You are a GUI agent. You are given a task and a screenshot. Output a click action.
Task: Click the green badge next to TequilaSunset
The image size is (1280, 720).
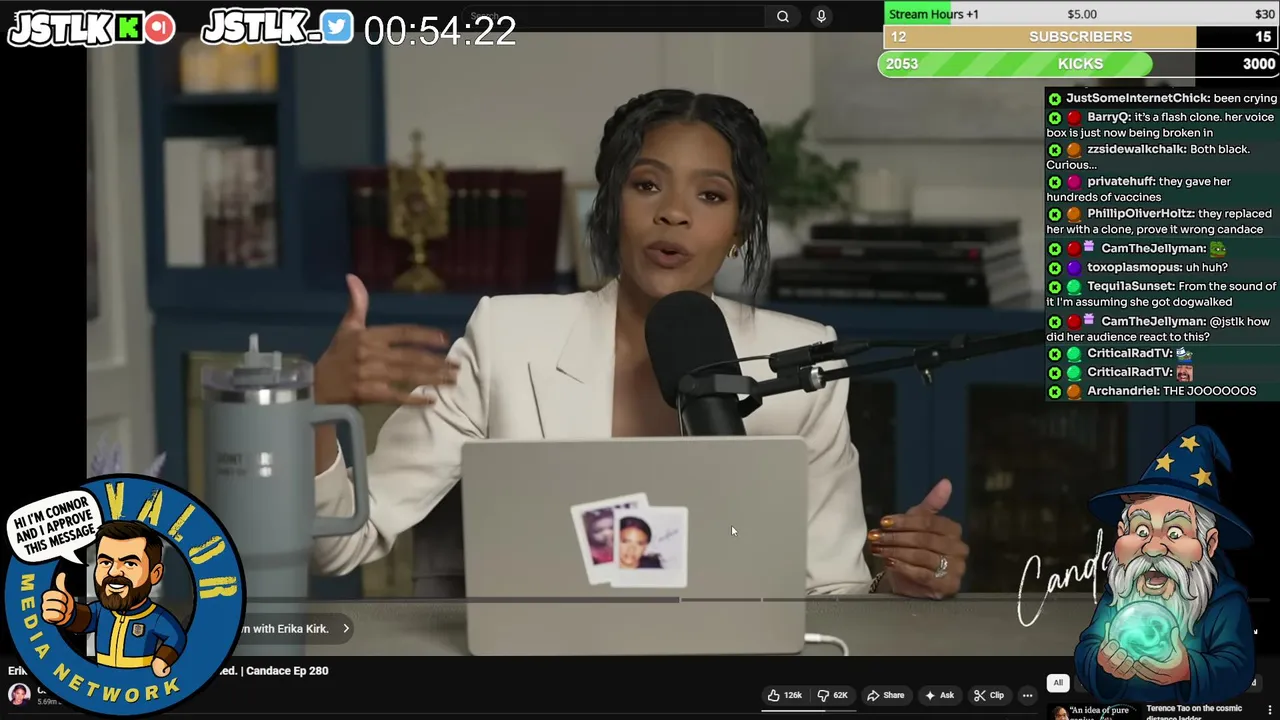(x=1074, y=287)
